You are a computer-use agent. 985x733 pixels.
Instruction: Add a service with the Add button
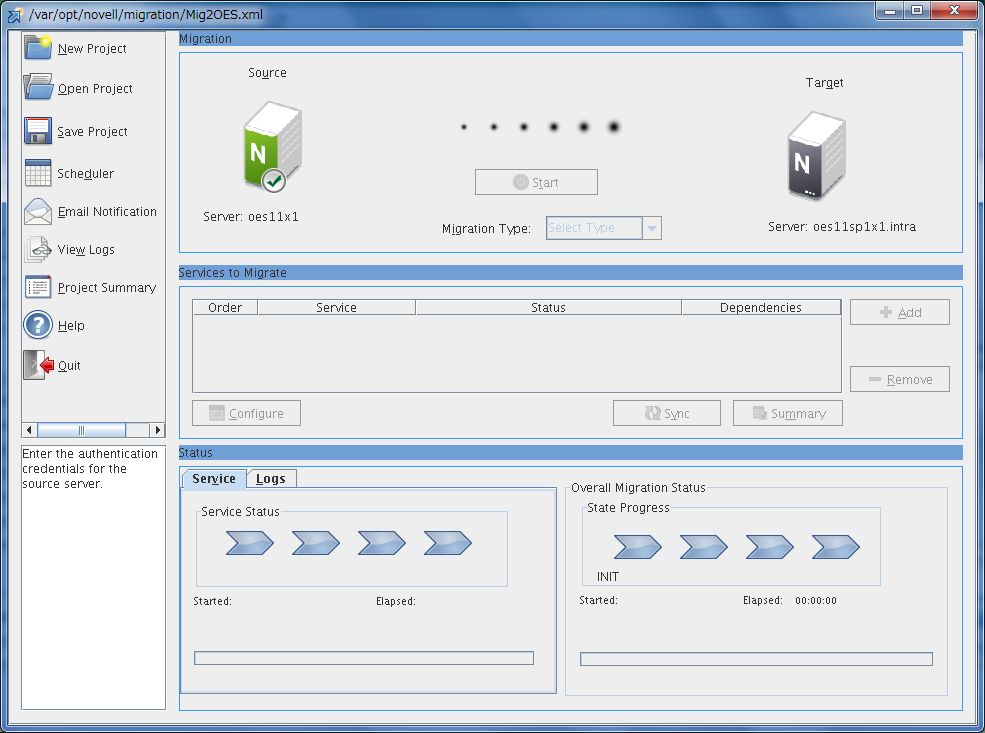[x=900, y=312]
